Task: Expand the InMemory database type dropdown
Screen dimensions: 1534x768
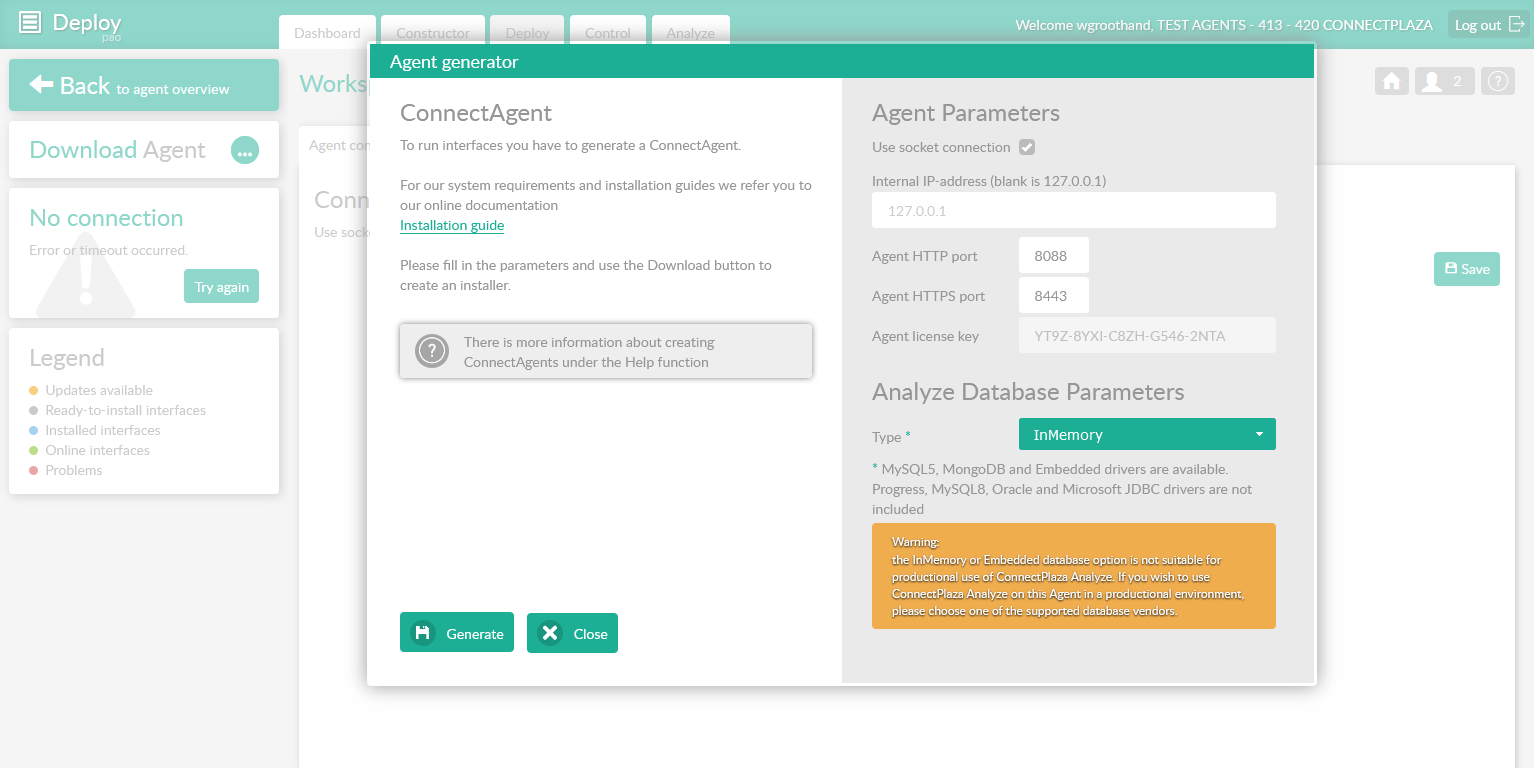Action: click(1147, 434)
